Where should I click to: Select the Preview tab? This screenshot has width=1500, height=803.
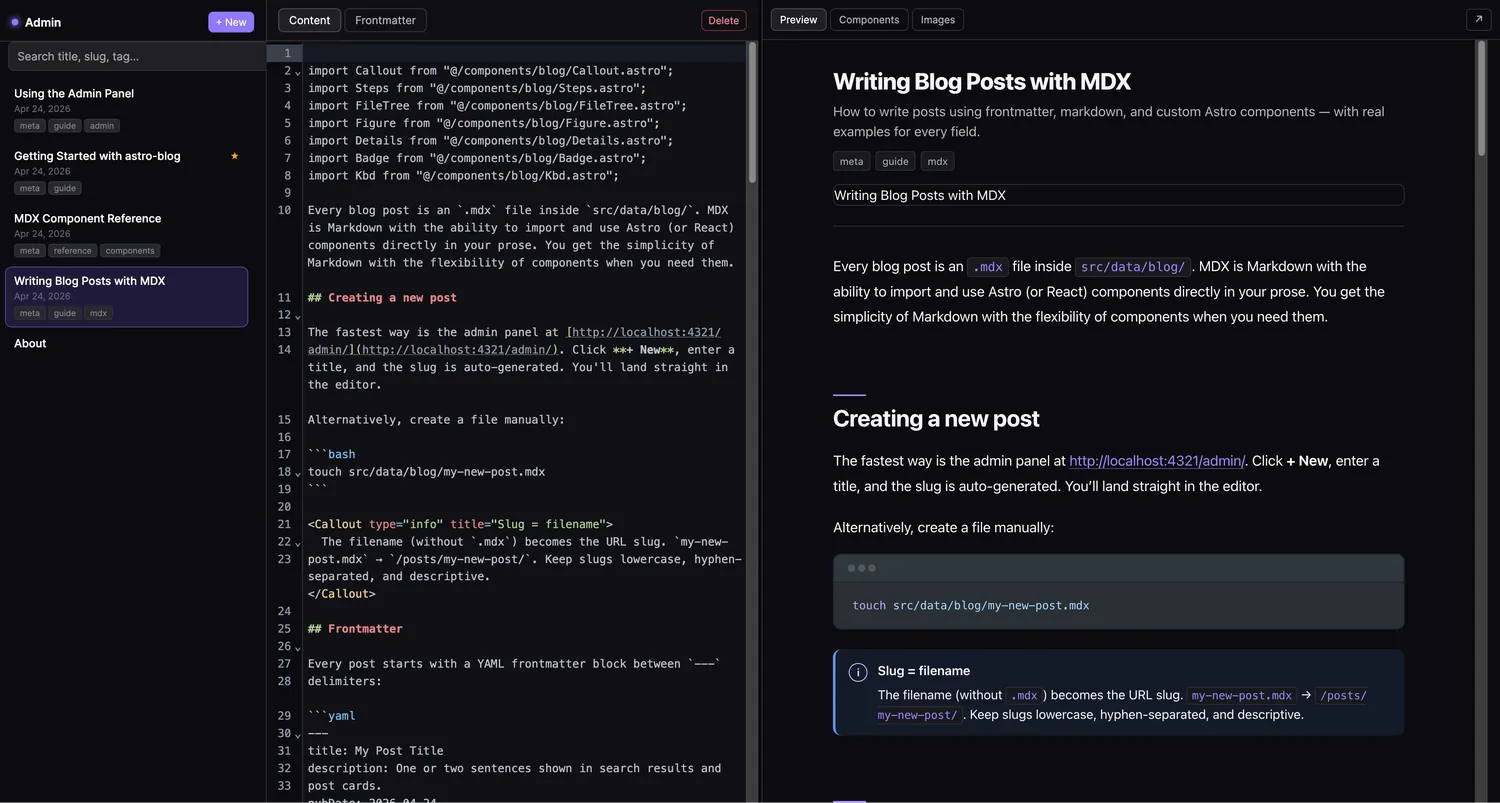tap(797, 19)
